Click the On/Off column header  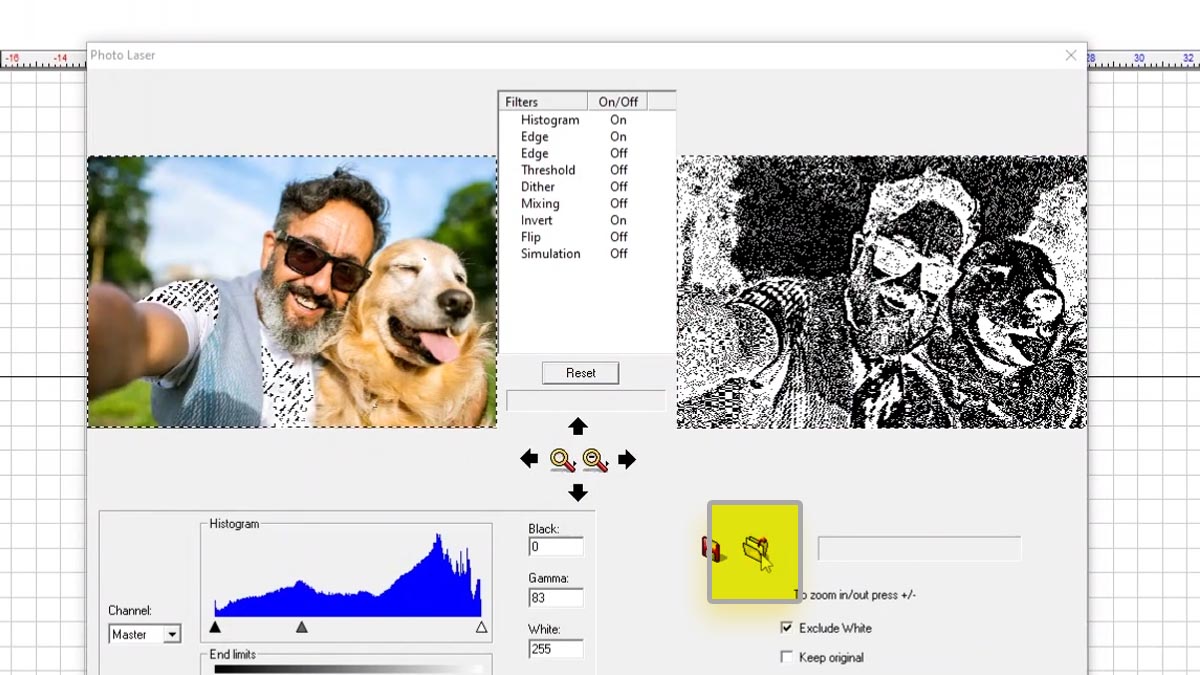coord(618,100)
